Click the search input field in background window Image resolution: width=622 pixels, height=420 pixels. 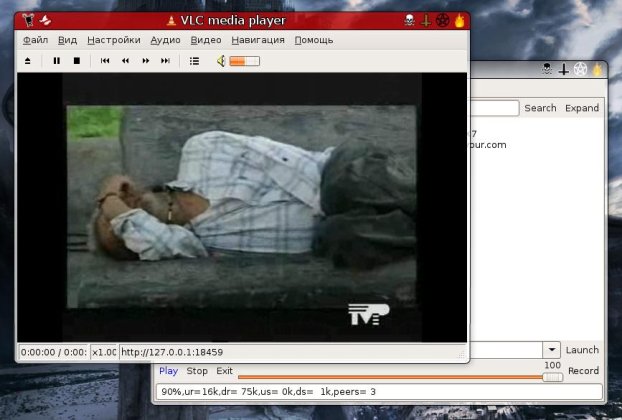tap(494, 108)
